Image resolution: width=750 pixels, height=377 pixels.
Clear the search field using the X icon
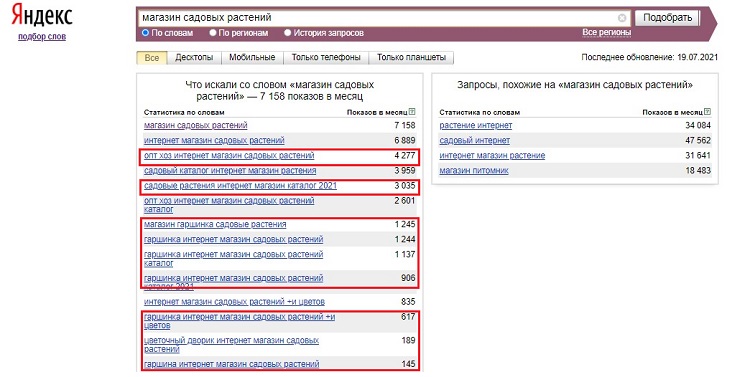pos(622,18)
